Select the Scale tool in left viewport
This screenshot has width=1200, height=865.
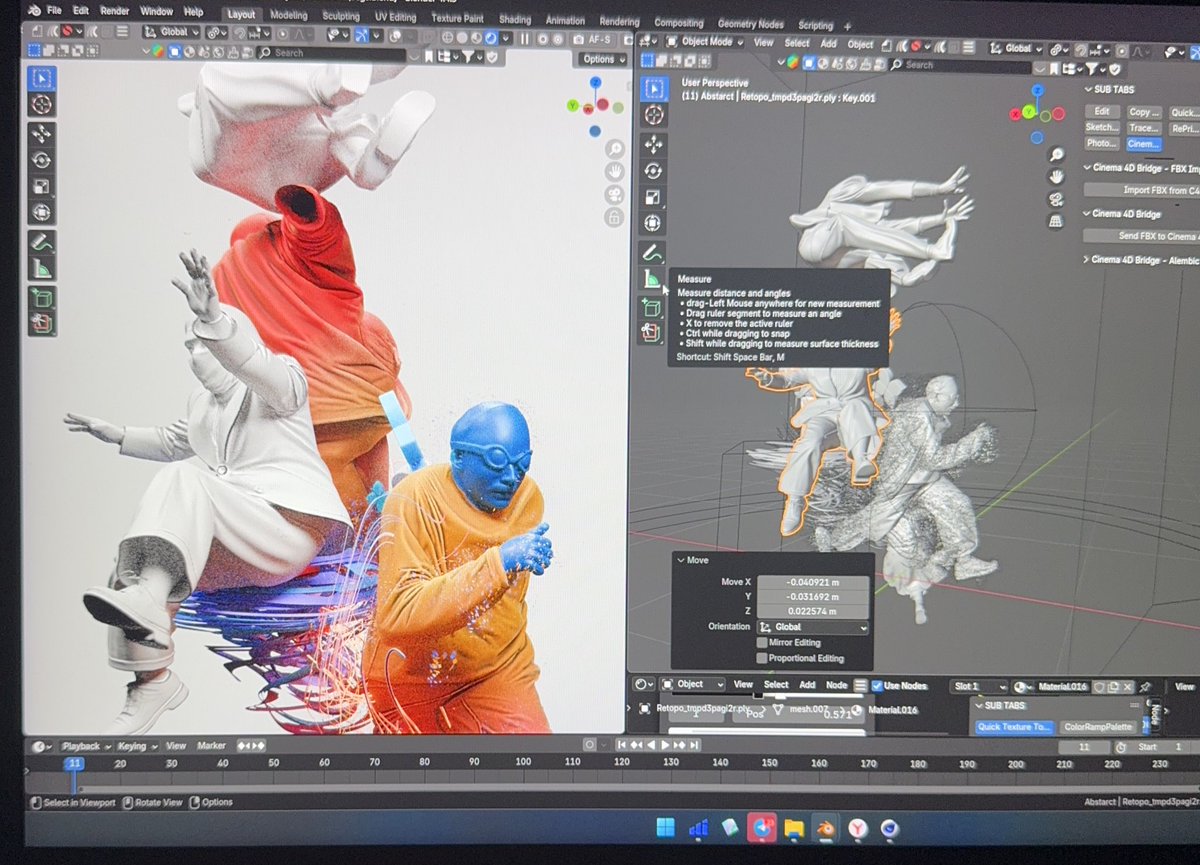(42, 186)
